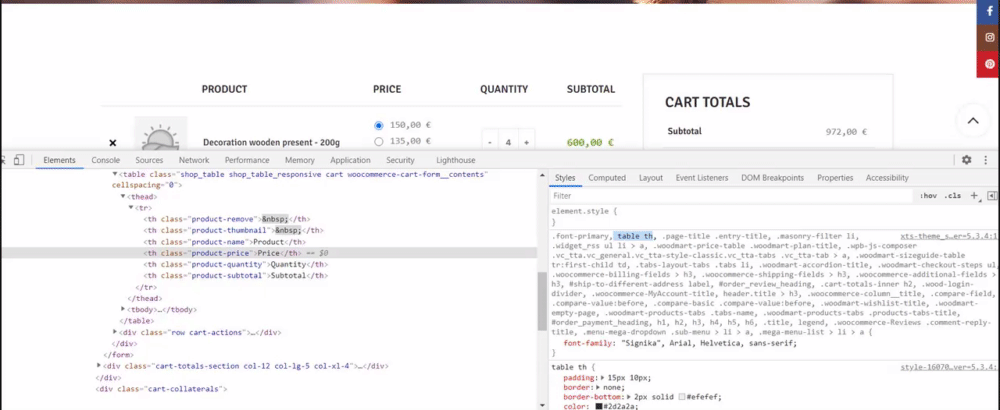1000x410 pixels.
Task: Switch to the Computed pane tab
Action: tap(607, 178)
